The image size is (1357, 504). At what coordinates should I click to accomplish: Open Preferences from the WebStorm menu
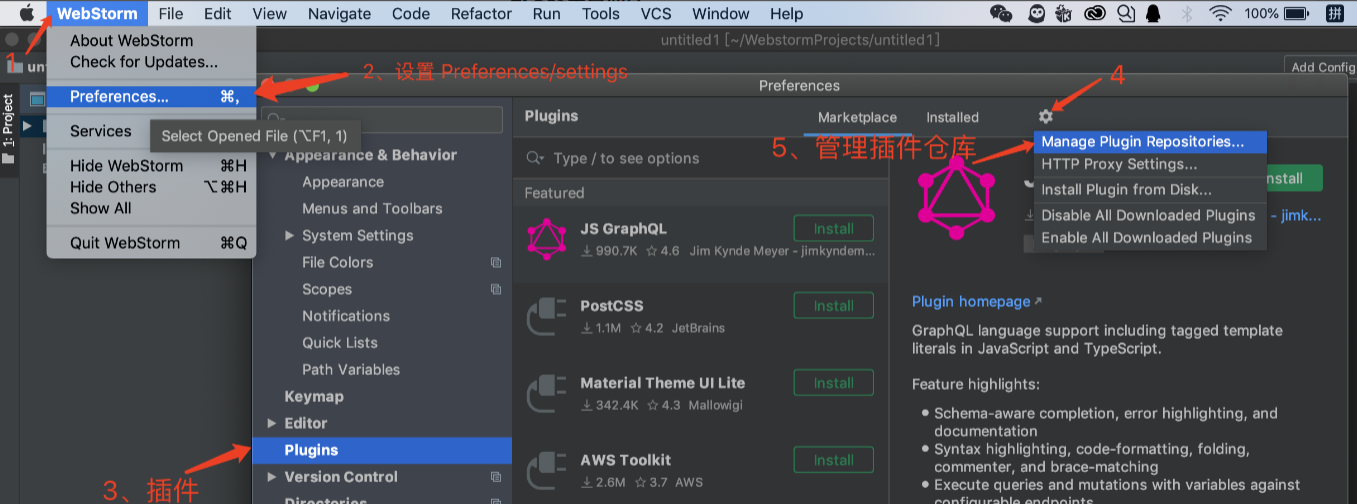(151, 97)
